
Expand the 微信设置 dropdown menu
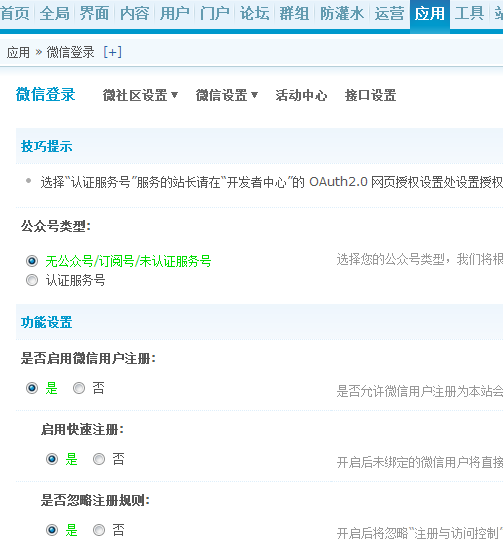(227, 95)
